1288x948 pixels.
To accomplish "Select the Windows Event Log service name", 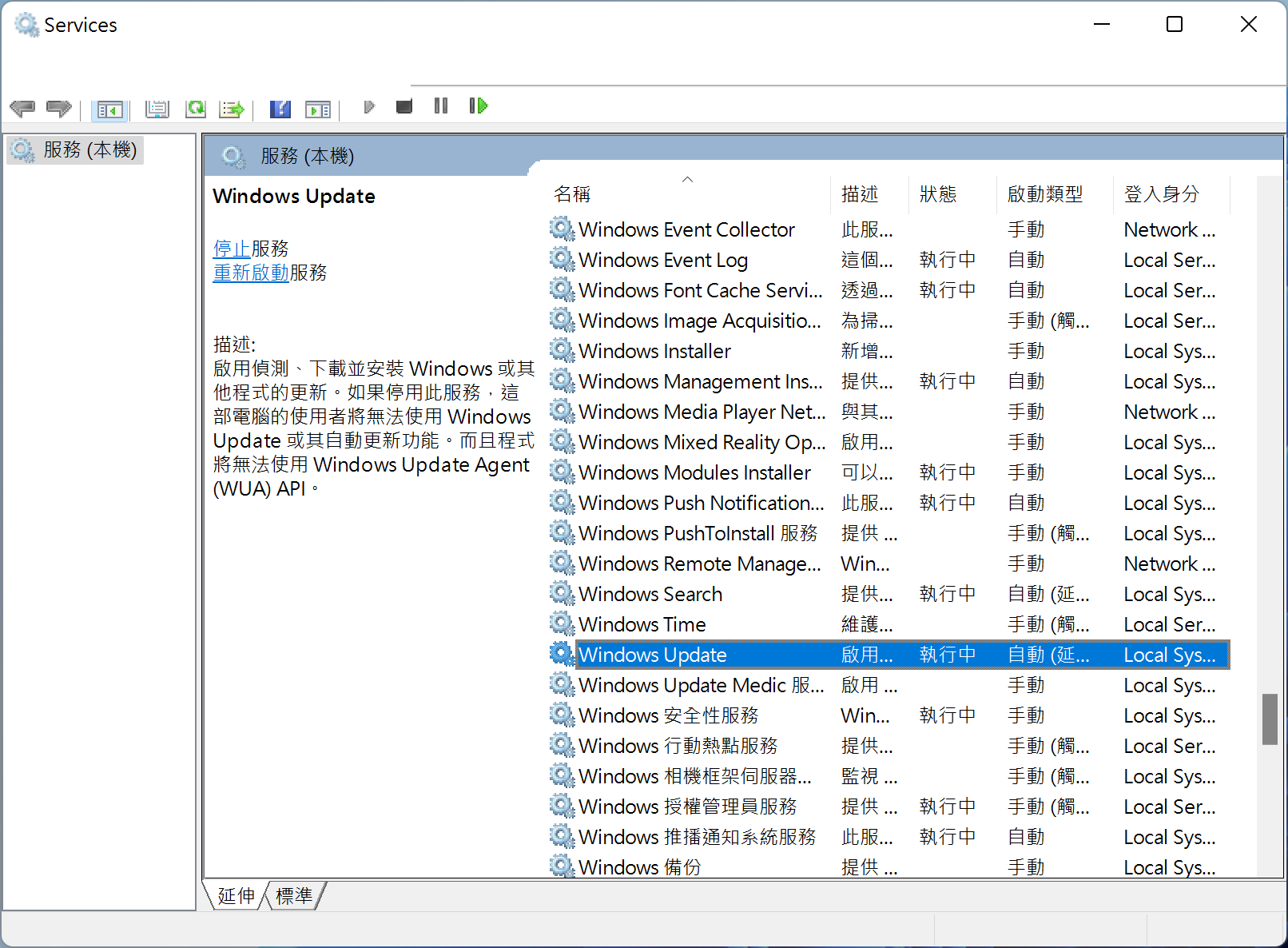I will [x=663, y=260].
